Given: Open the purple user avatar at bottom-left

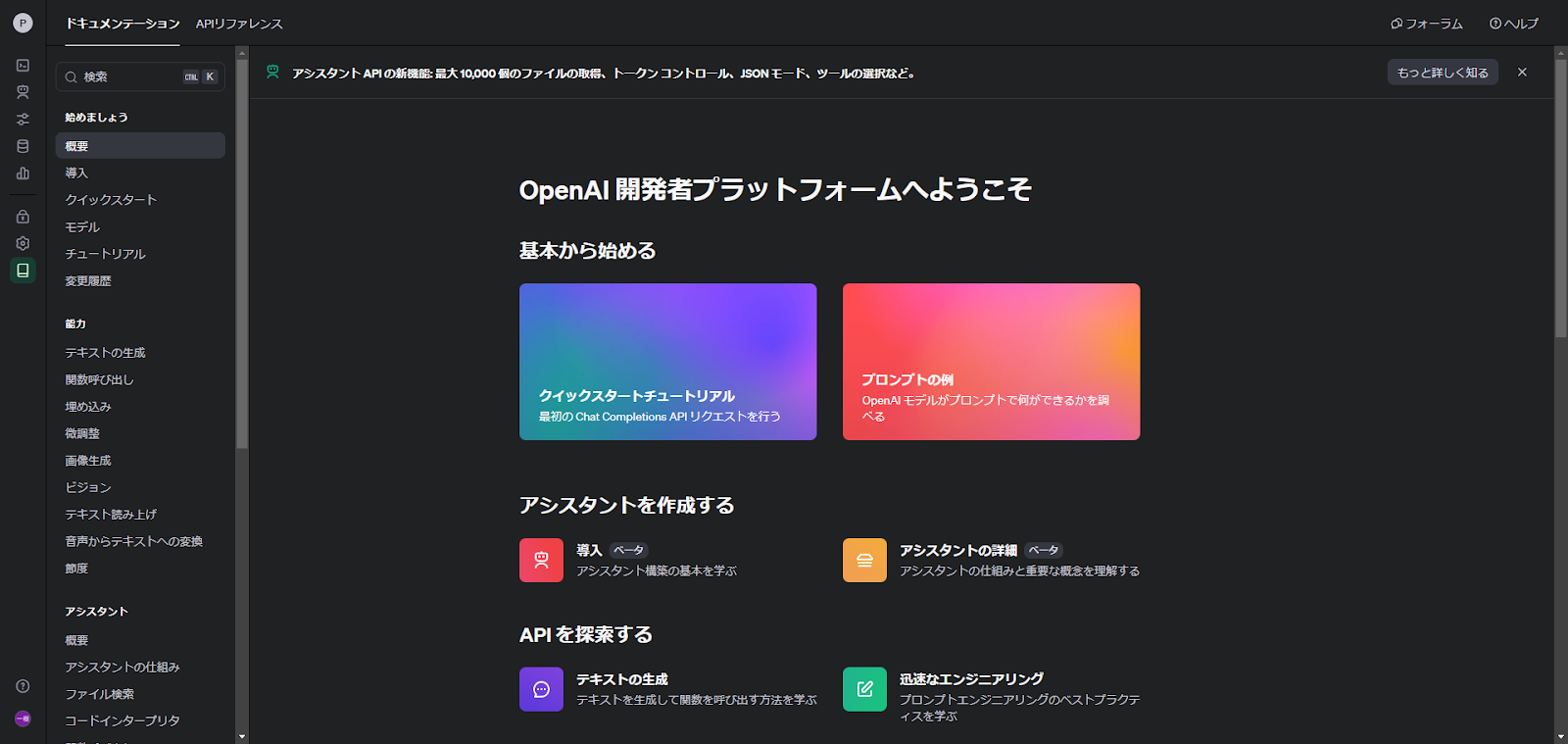Looking at the screenshot, I should tap(23, 719).
